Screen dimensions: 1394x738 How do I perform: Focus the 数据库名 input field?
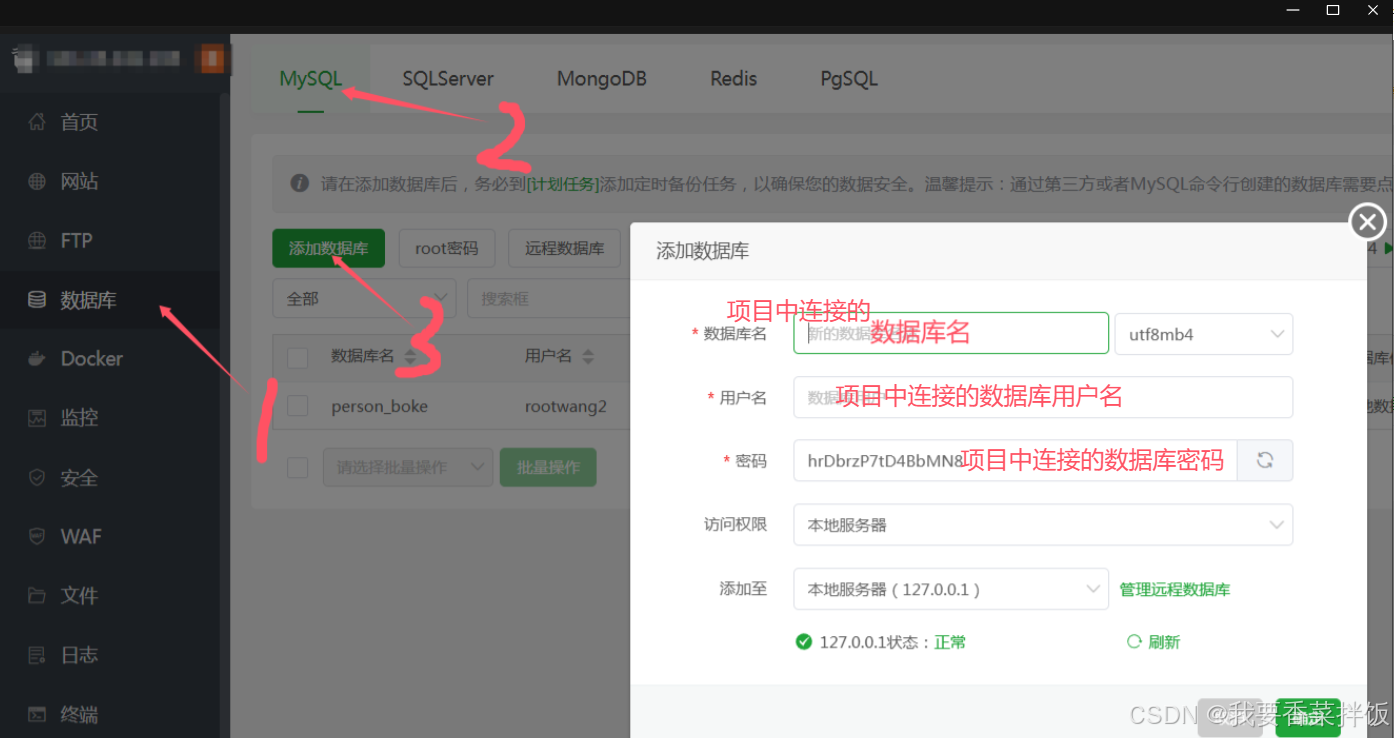pyautogui.click(x=951, y=333)
